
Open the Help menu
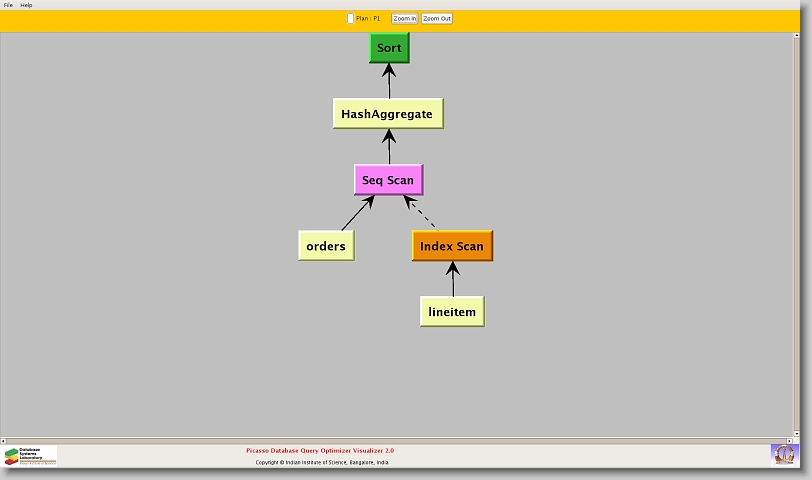point(26,5)
